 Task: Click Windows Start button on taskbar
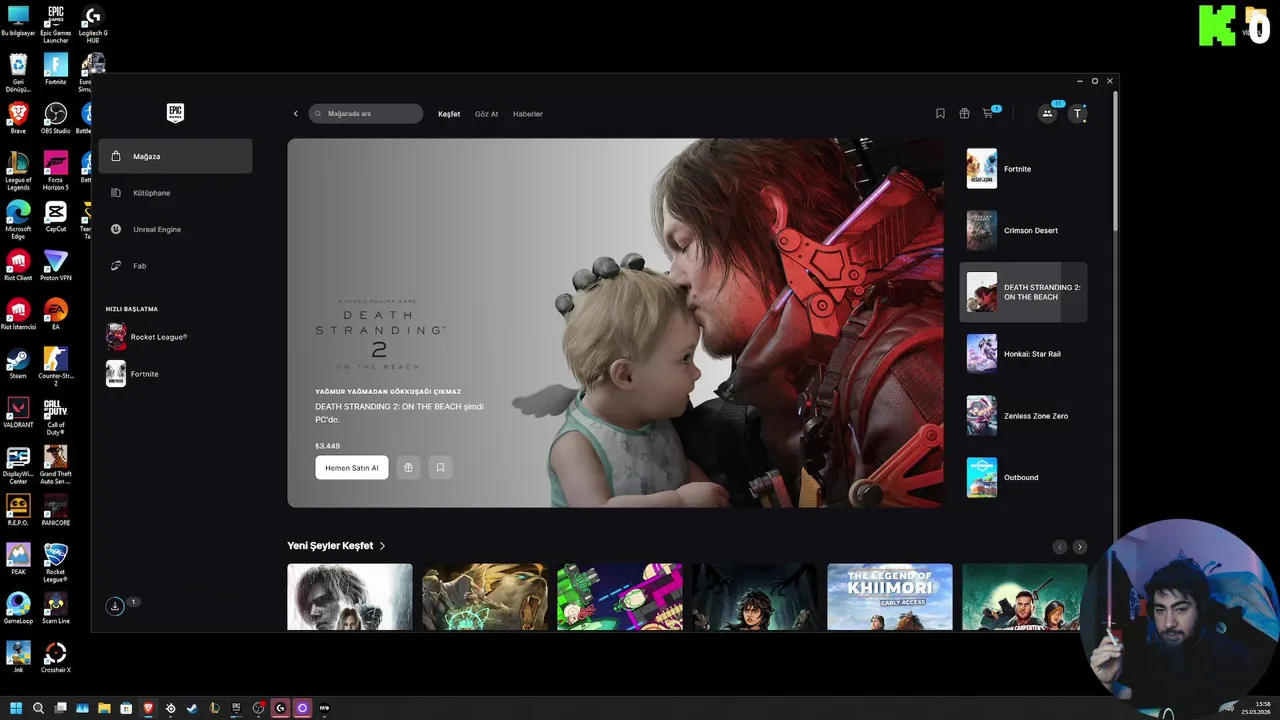tap(16, 708)
